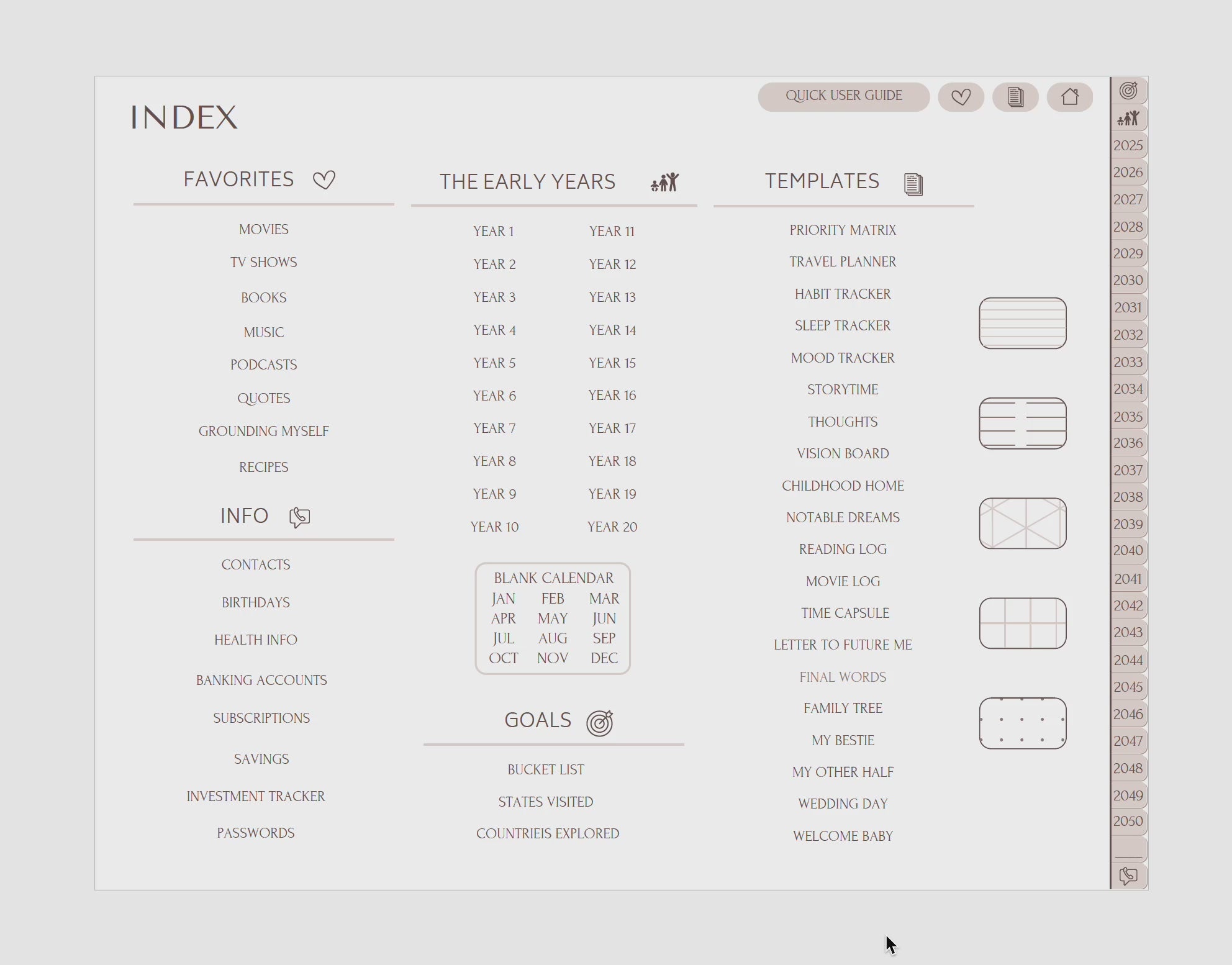Open AUG in the blank calendar
This screenshot has width=1232, height=965.
pos(552,638)
